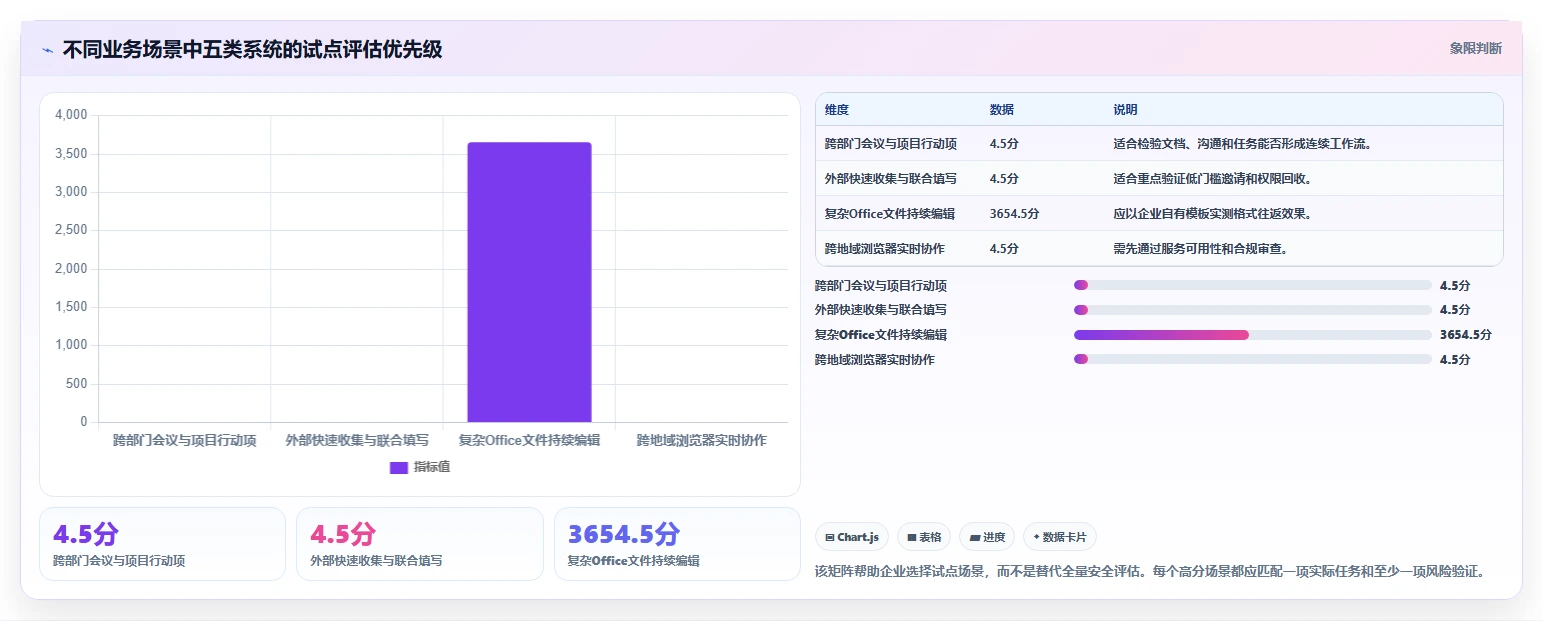The image size is (1543, 621).
Task: Click chart x-axis label 复杂Office文件持续编辑
Action: click(529, 441)
